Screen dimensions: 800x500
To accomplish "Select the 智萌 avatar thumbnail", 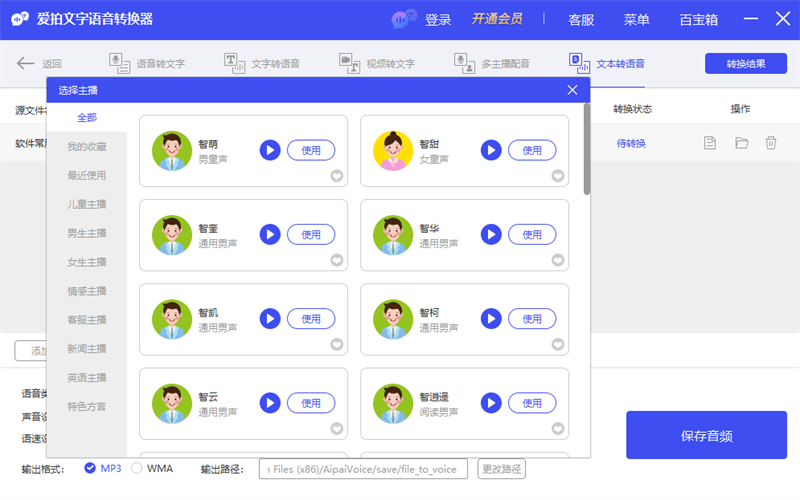I will [172, 151].
